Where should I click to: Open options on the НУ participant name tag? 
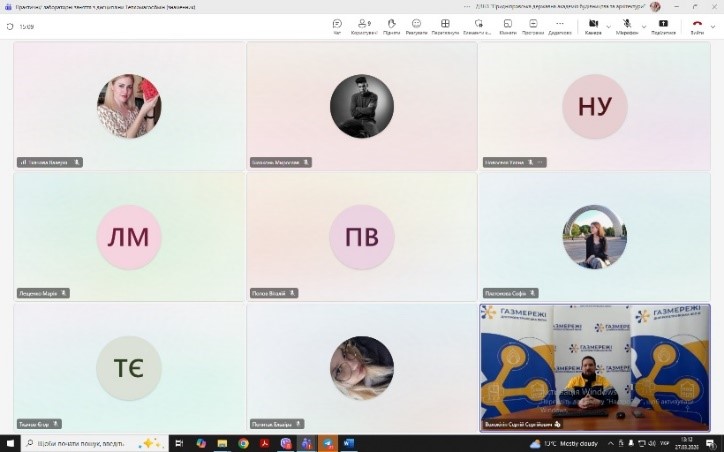point(541,162)
